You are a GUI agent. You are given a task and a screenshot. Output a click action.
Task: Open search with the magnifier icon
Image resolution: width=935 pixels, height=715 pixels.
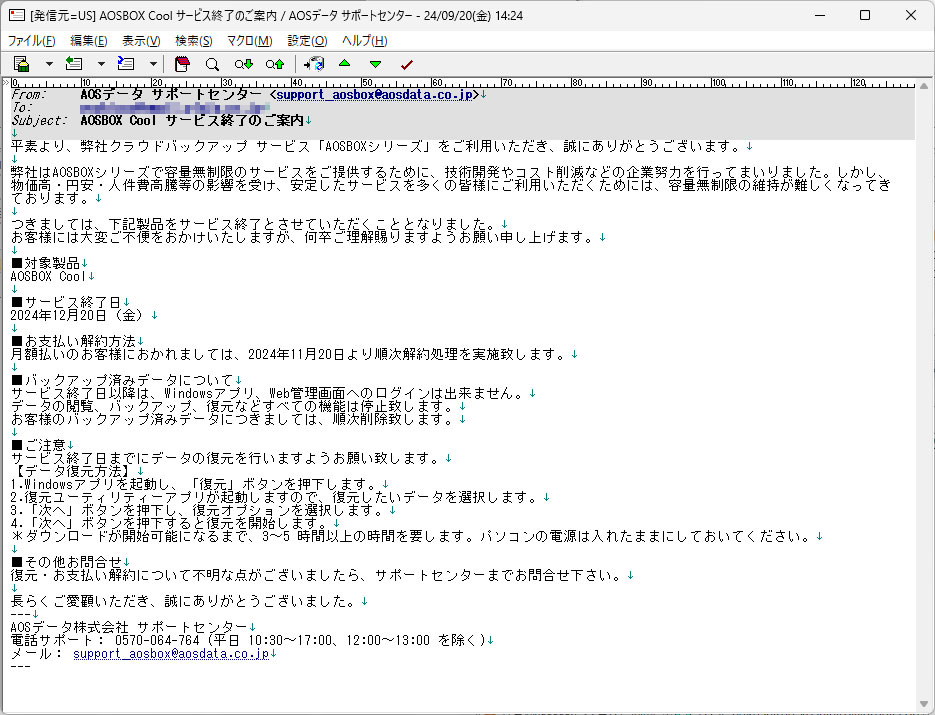(x=212, y=64)
